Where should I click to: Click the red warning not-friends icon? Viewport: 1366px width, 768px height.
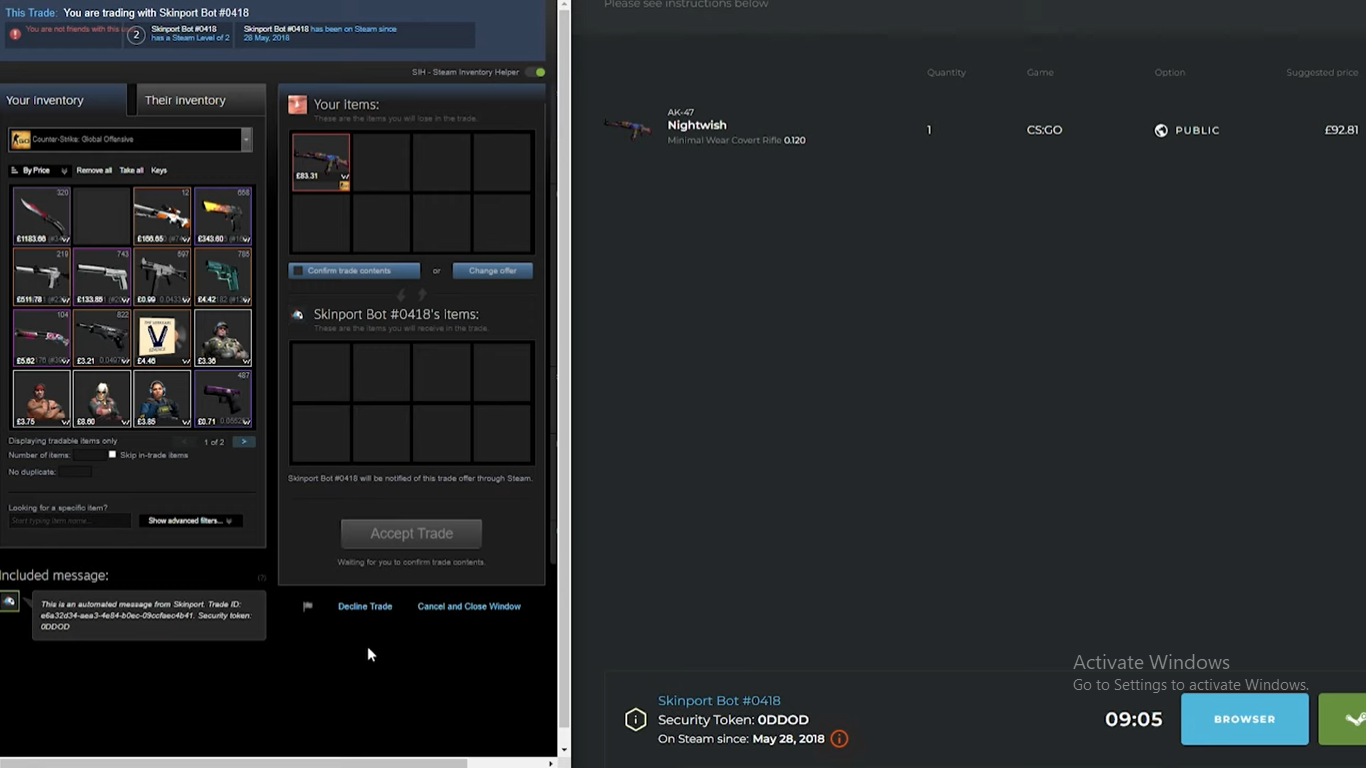(x=15, y=34)
